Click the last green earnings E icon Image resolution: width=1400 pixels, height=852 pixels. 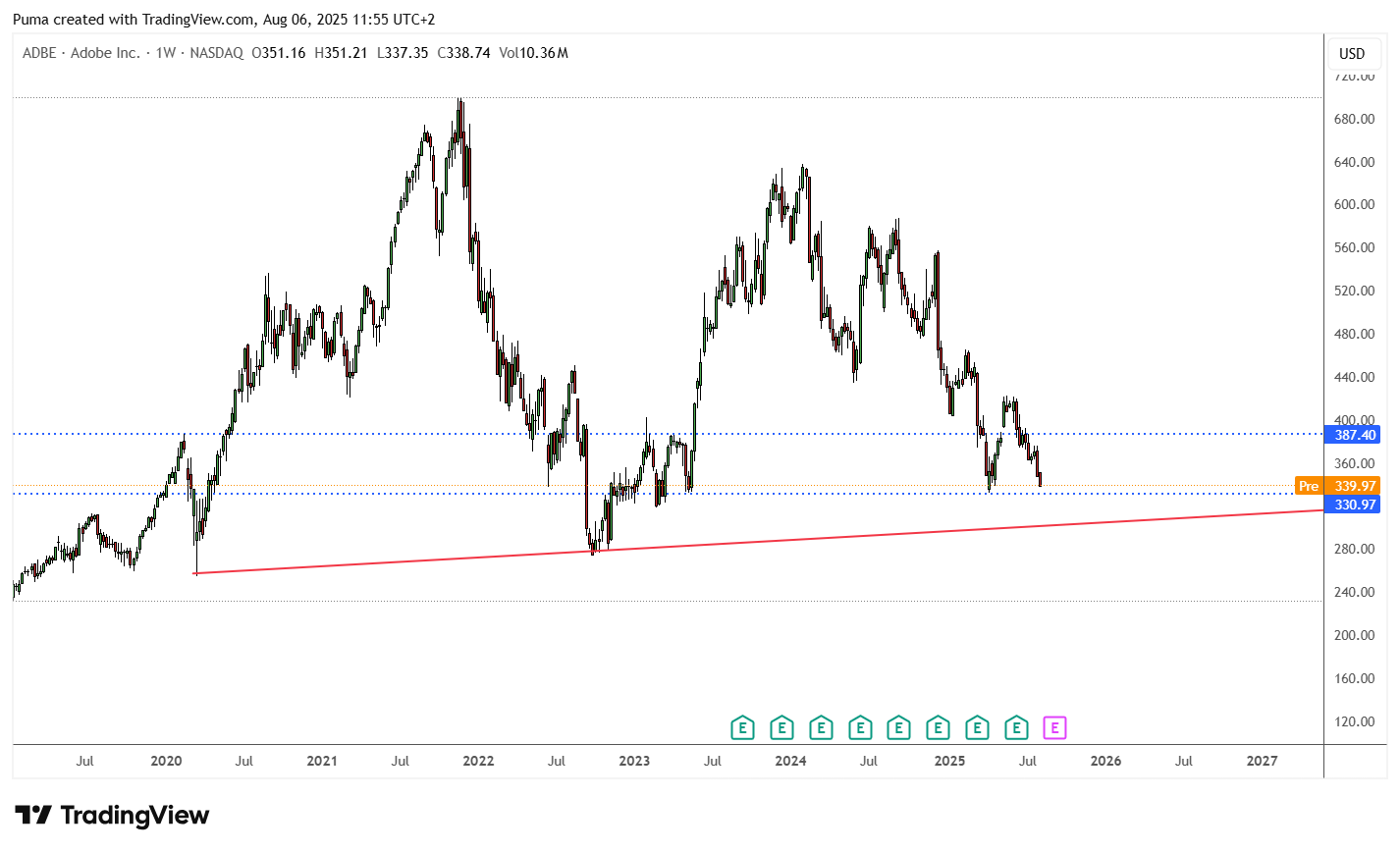(1016, 727)
